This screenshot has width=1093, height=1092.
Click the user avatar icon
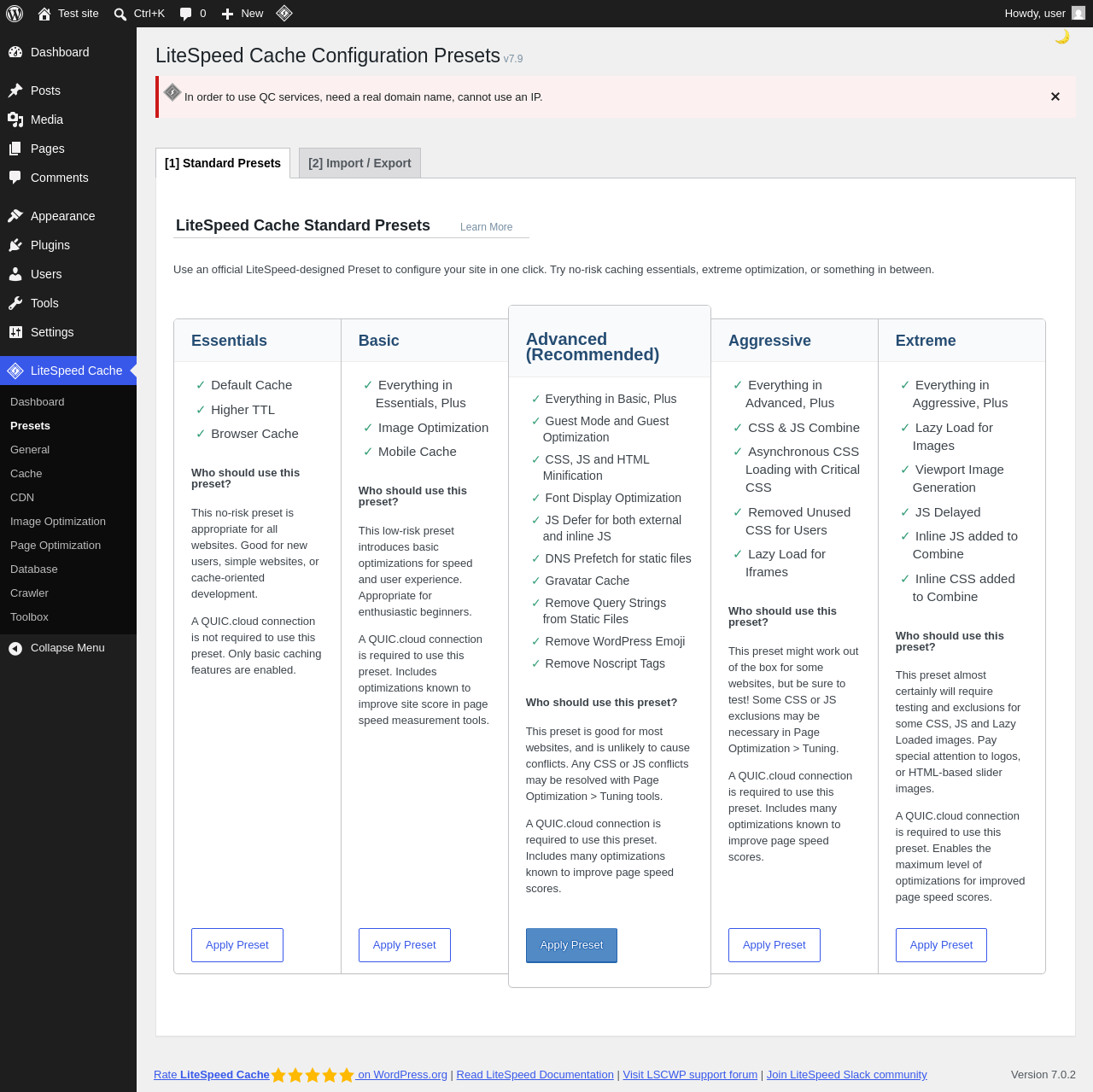[1078, 13]
